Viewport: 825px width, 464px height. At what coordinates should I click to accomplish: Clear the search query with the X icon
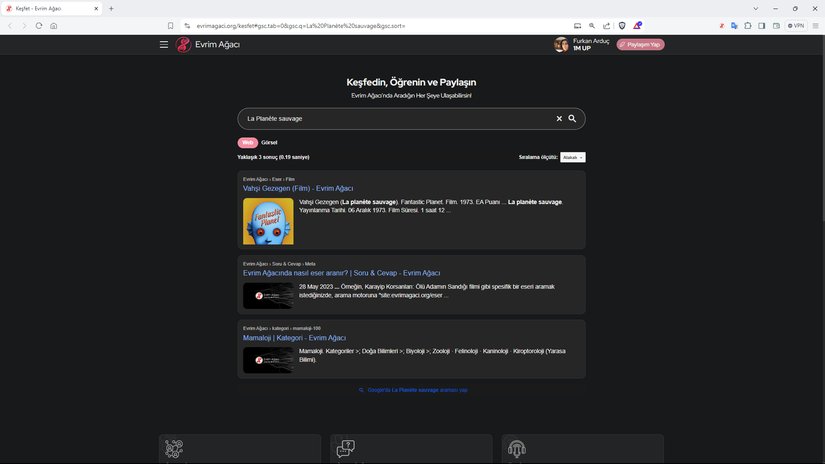pos(559,118)
